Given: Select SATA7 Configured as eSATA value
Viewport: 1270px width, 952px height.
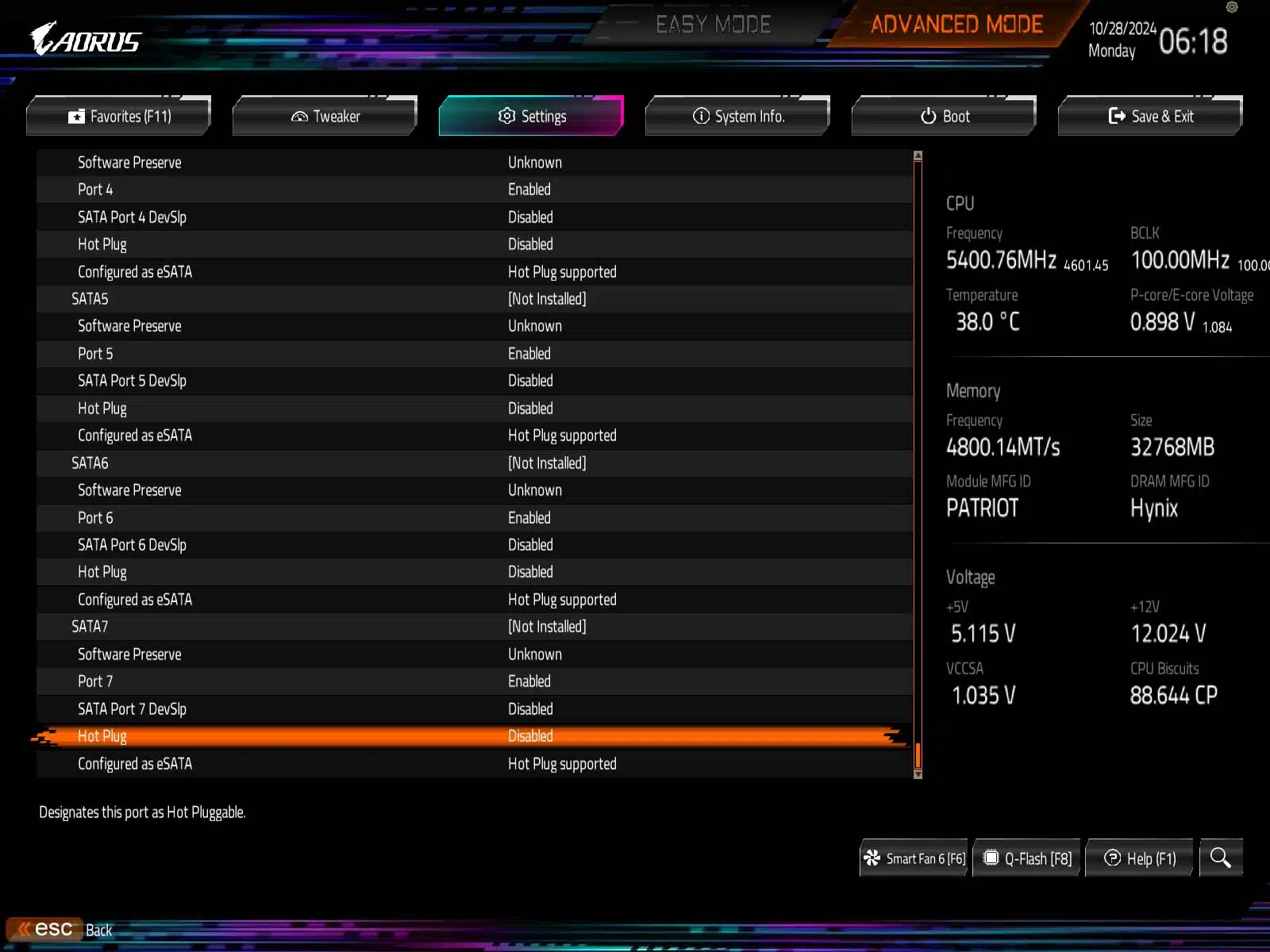Looking at the screenshot, I should (562, 764).
